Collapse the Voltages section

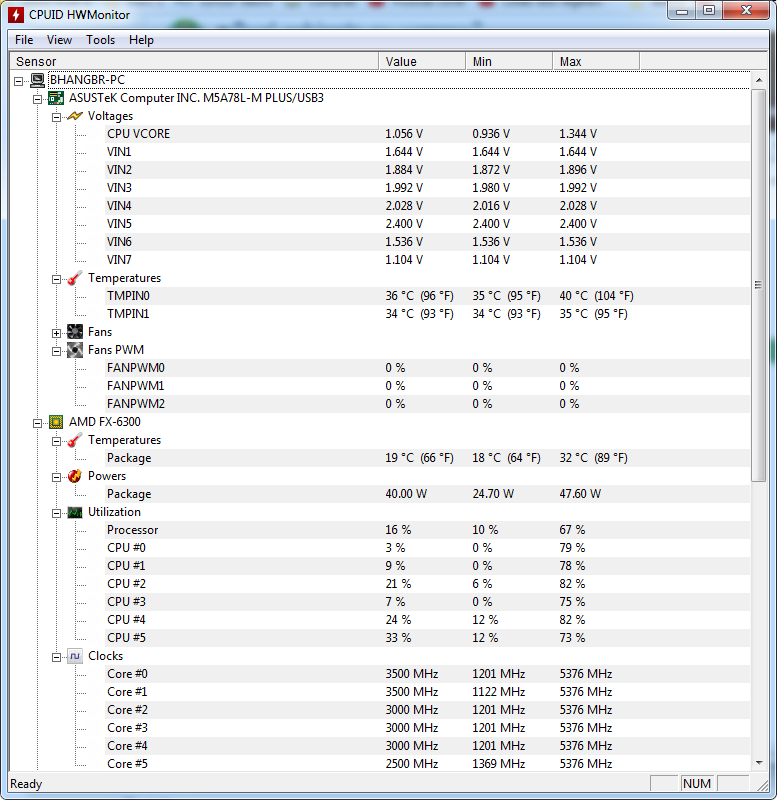57,117
